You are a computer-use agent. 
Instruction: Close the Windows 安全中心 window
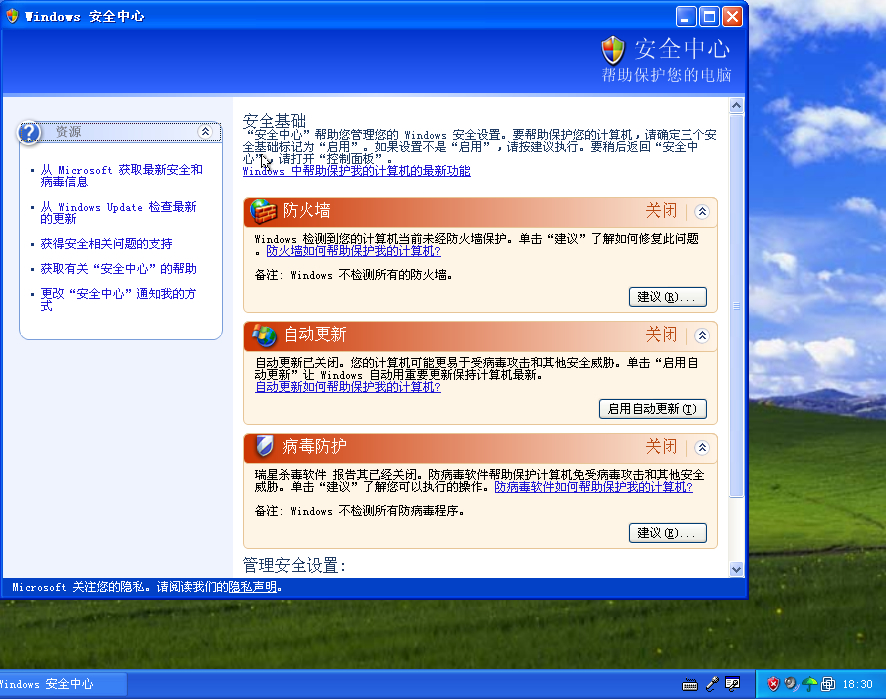pyautogui.click(x=732, y=16)
